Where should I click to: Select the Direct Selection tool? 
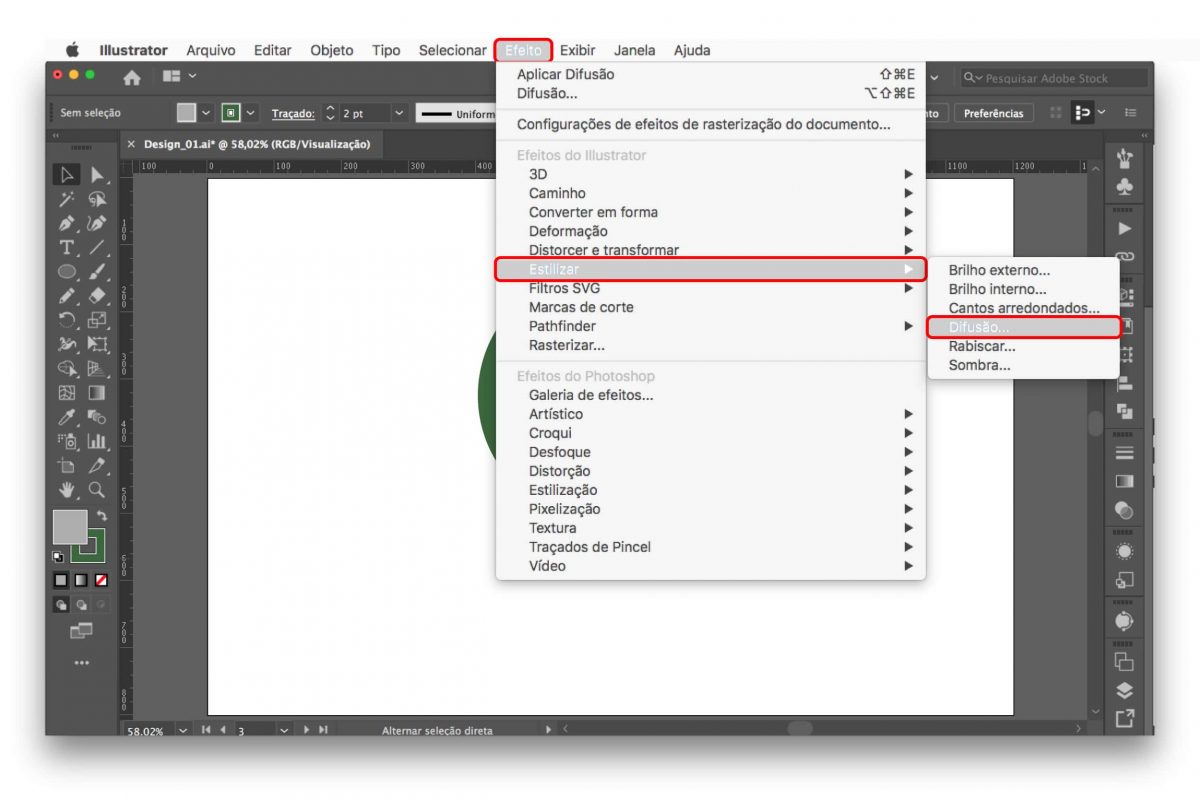pos(97,175)
